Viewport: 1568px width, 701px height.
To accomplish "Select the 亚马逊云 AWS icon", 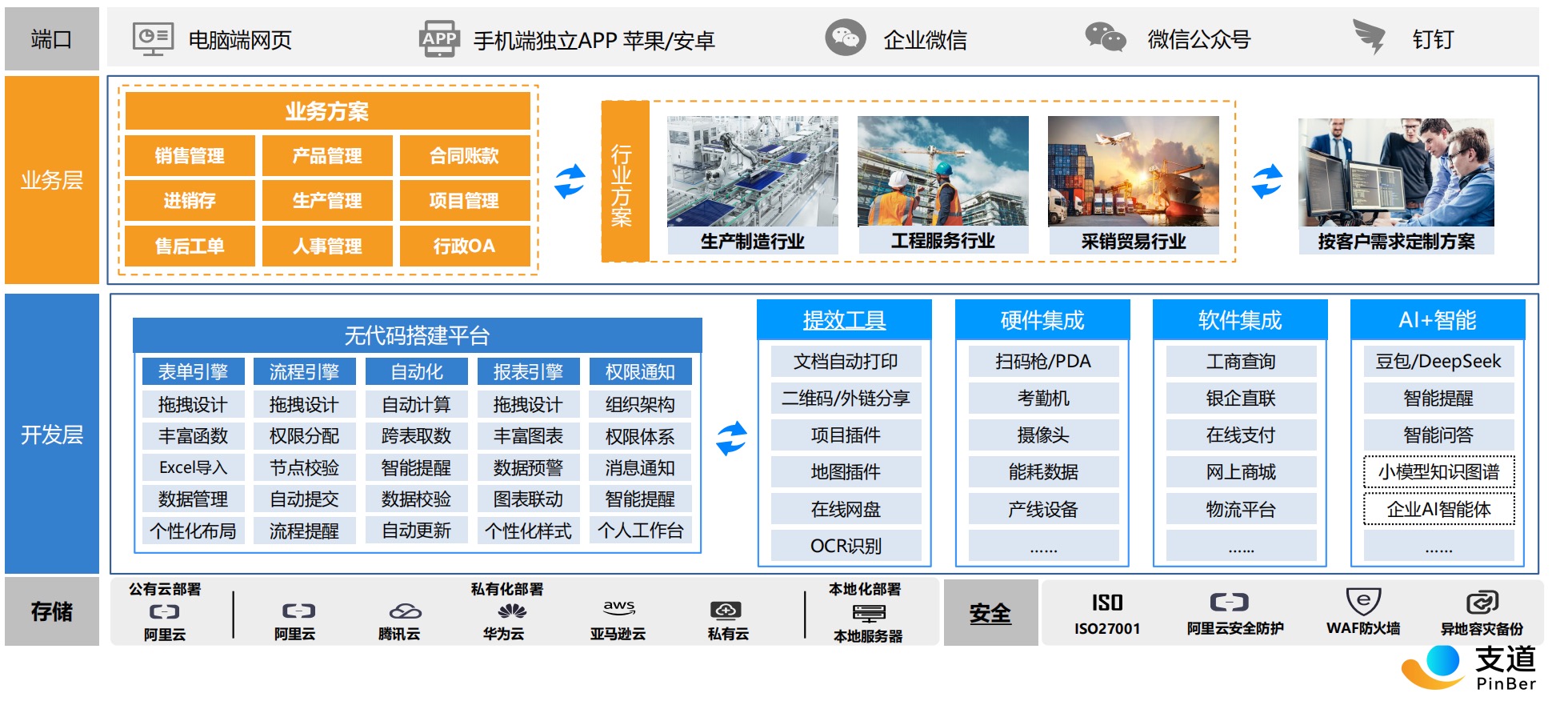I will point(618,609).
